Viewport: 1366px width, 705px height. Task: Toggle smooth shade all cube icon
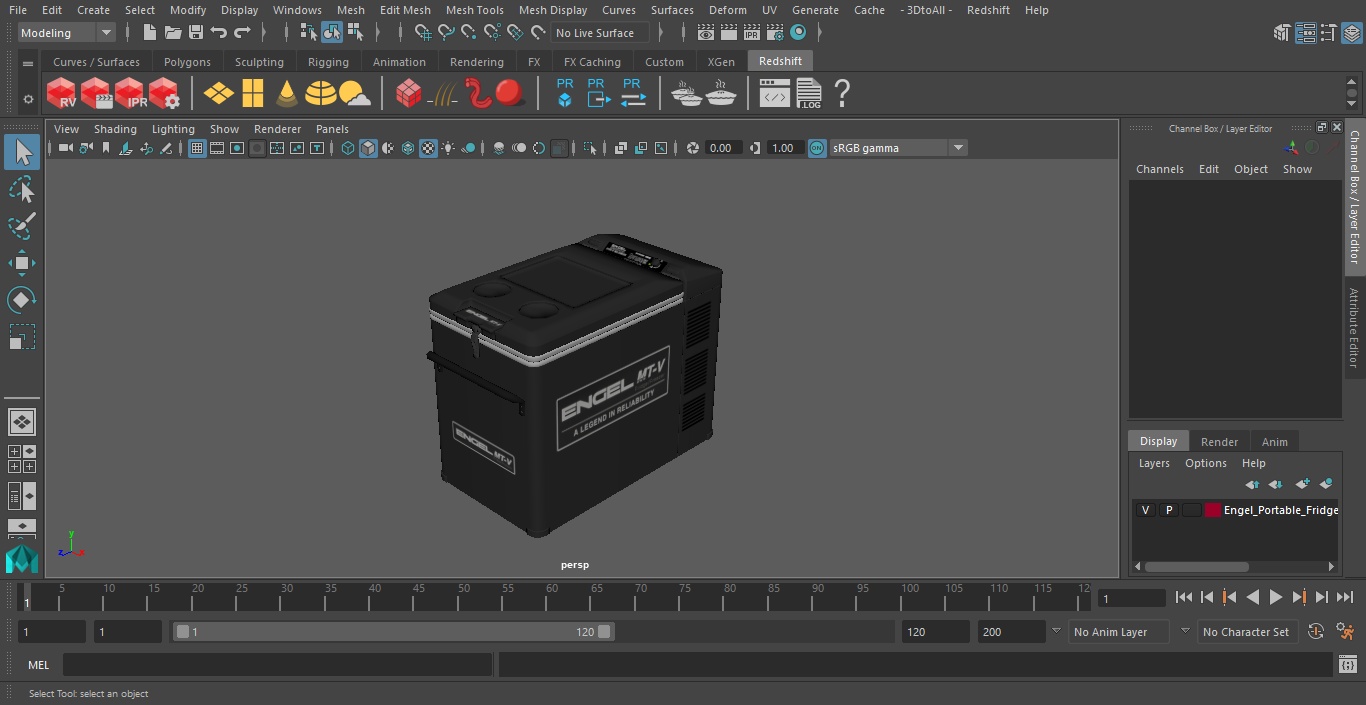click(368, 148)
